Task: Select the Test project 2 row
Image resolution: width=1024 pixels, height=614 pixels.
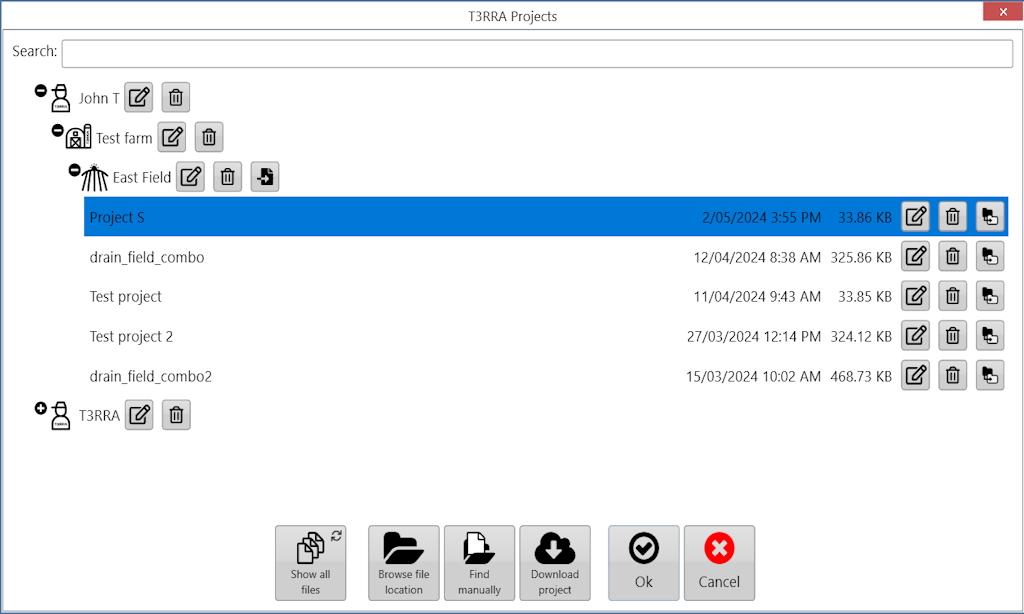Action: (x=546, y=336)
